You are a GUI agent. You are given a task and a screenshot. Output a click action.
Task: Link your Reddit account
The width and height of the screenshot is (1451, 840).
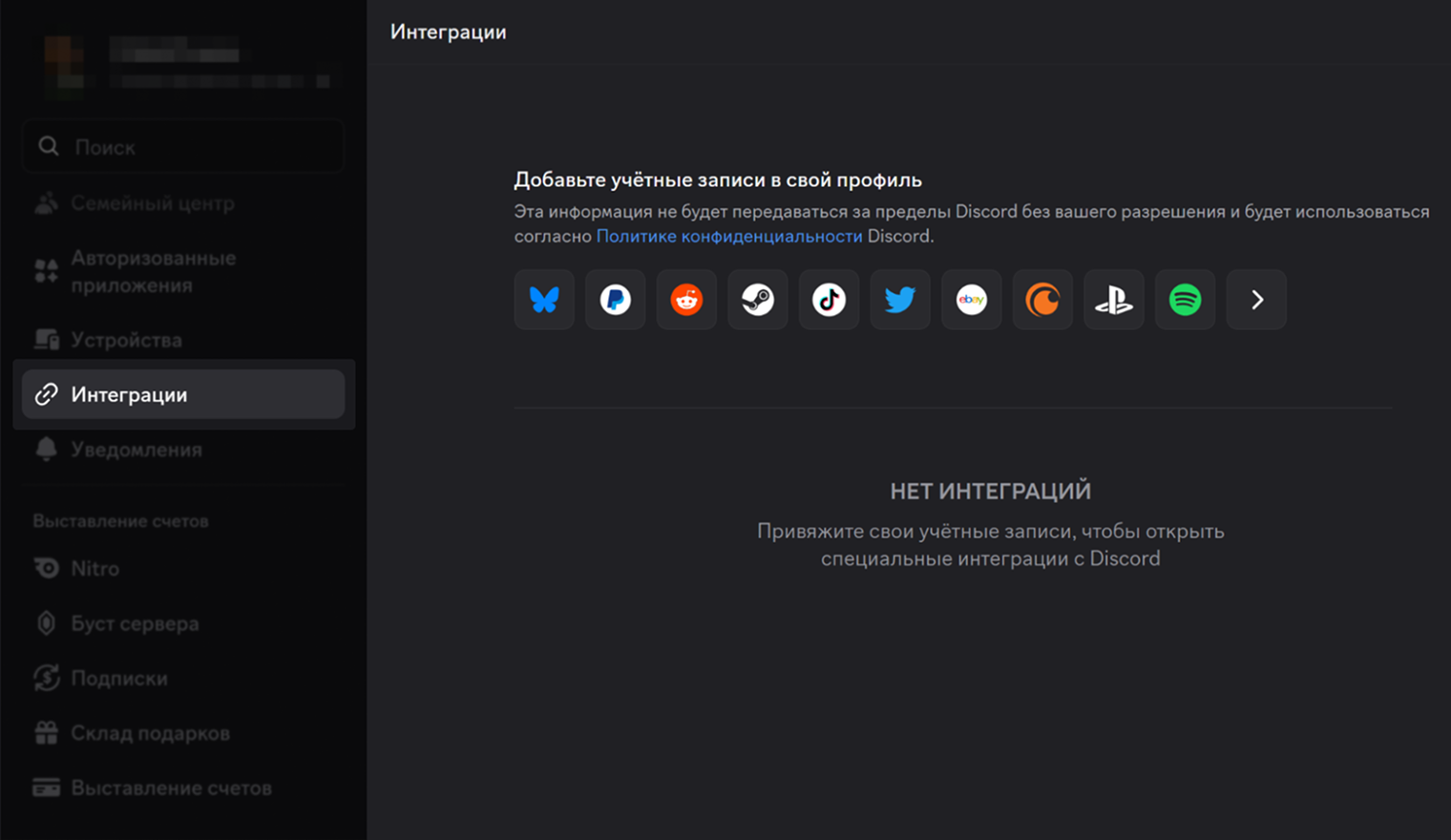coord(686,300)
